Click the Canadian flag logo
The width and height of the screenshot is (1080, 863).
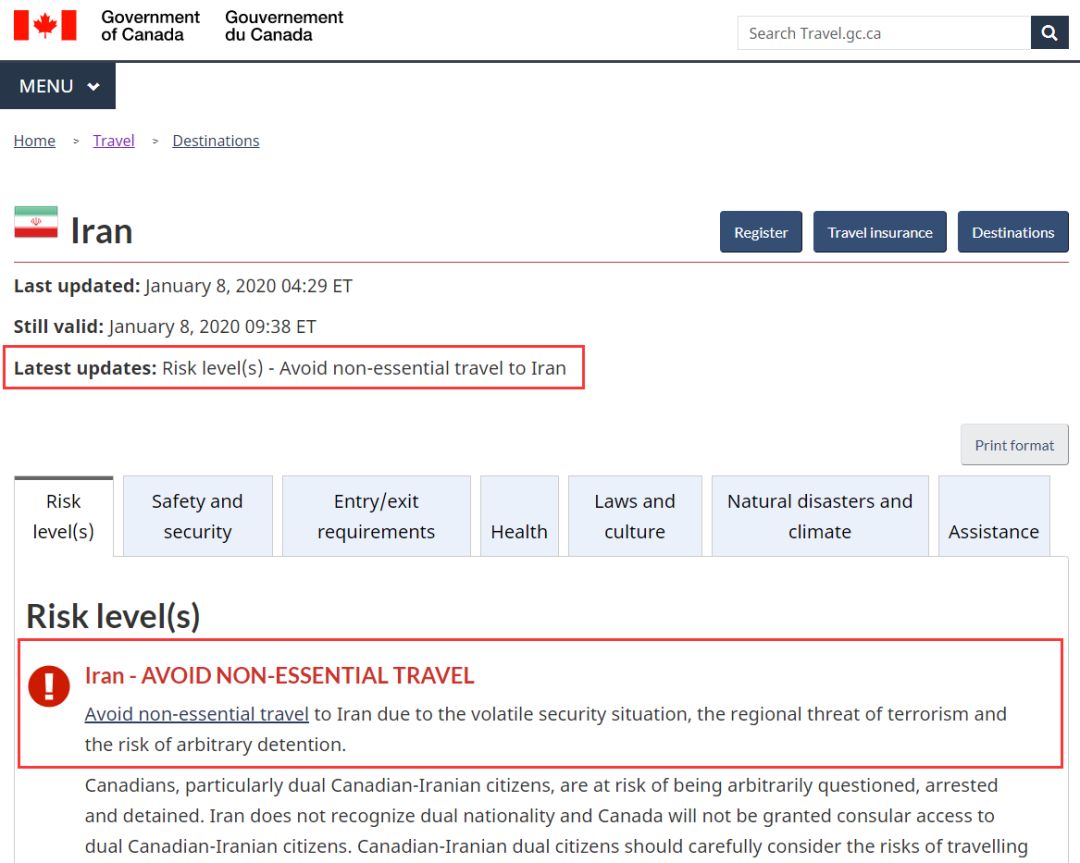pyautogui.click(x=45, y=25)
